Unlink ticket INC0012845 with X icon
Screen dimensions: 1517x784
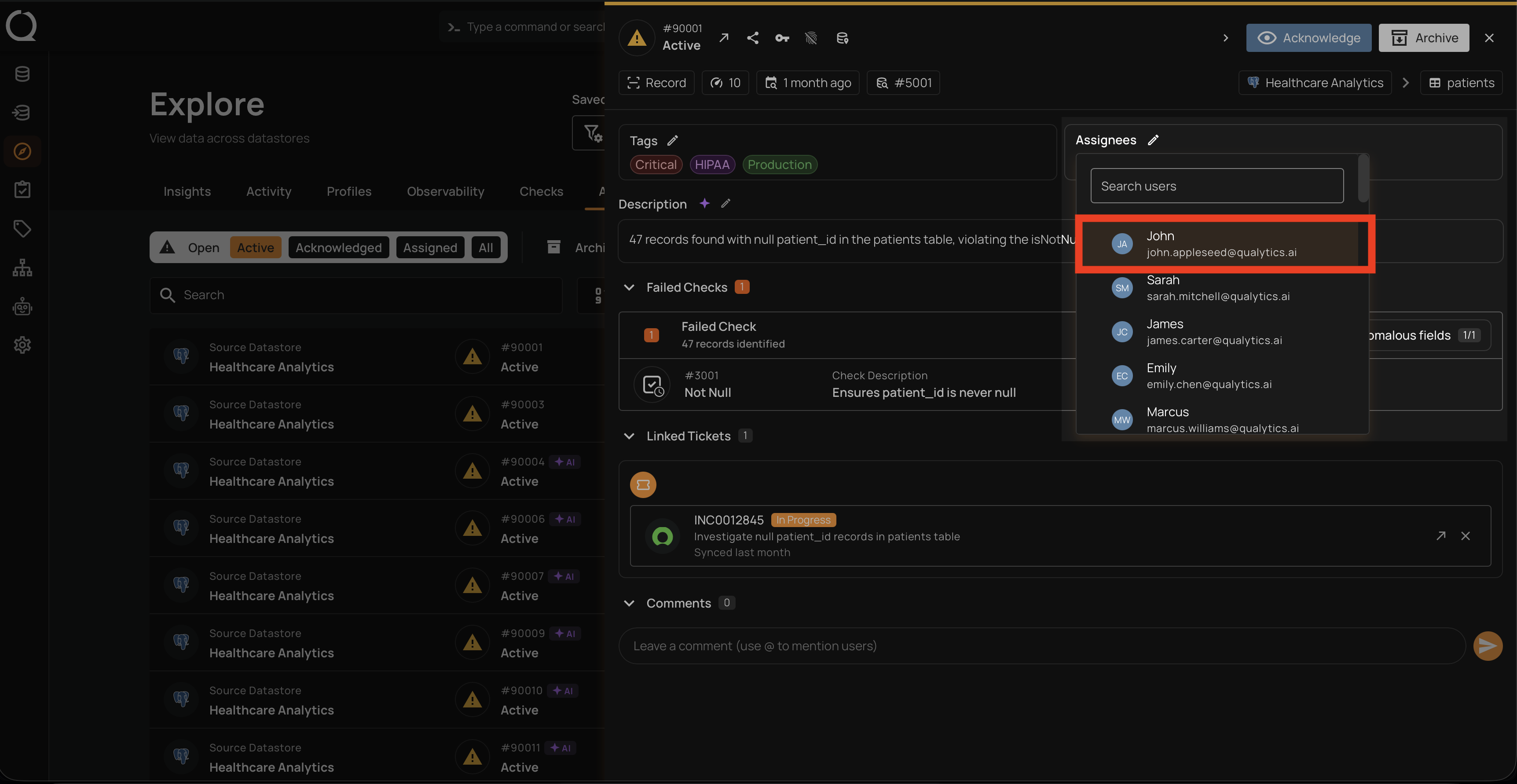[x=1466, y=535]
